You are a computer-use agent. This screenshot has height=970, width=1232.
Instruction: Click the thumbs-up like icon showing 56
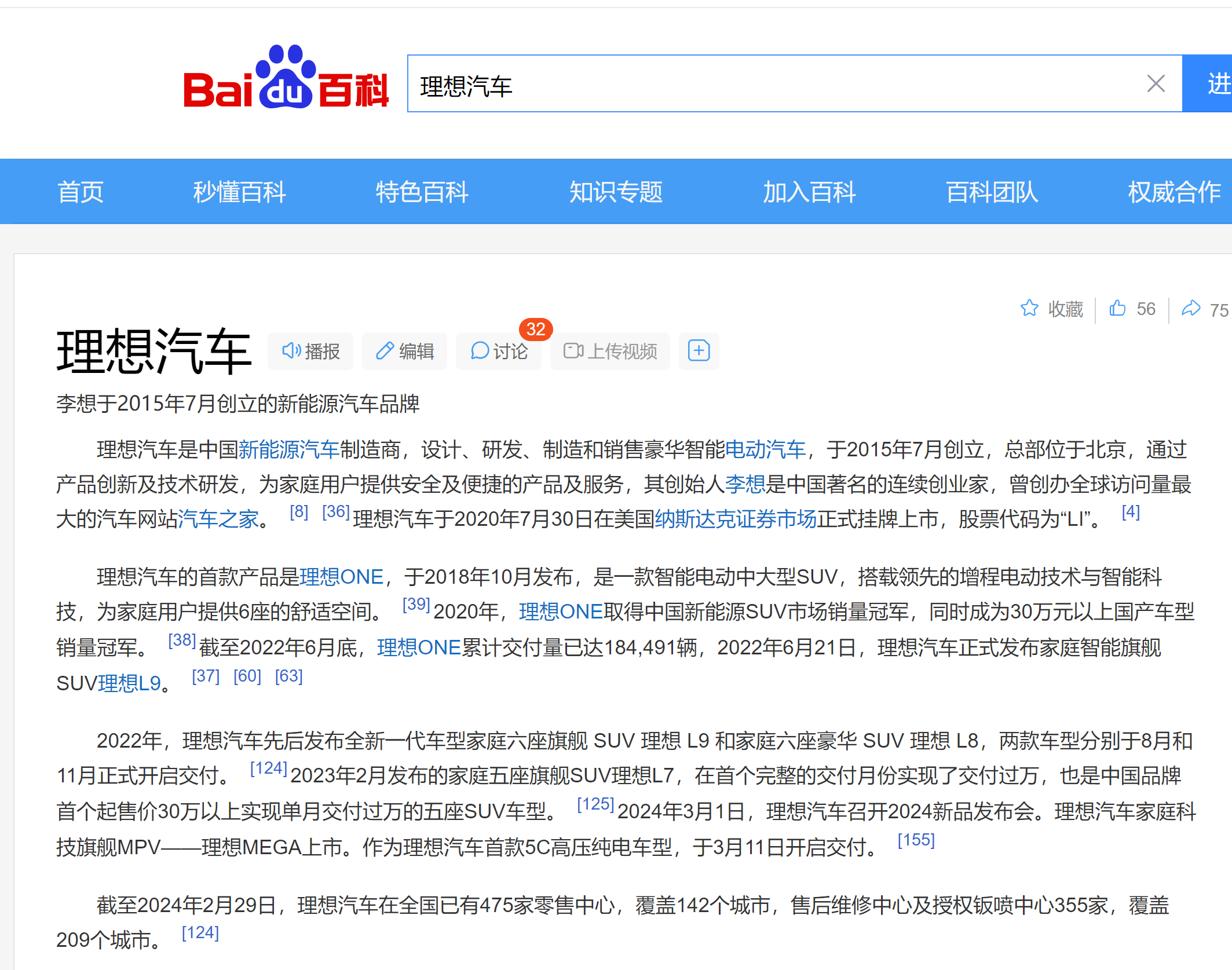click(x=1117, y=308)
